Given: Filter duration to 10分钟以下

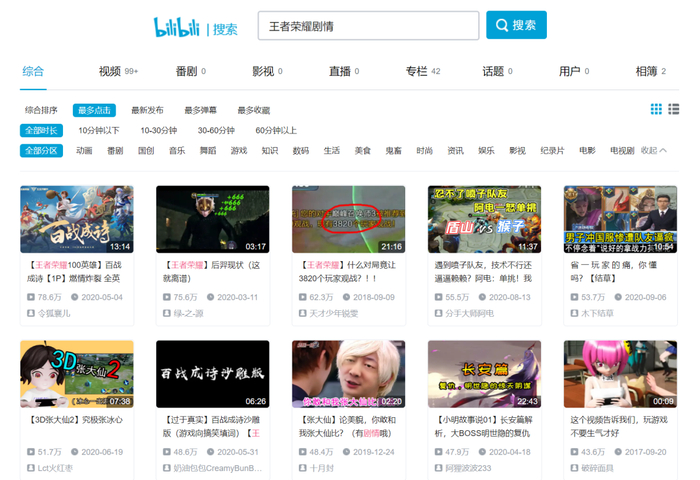Looking at the screenshot, I should pos(99,130).
